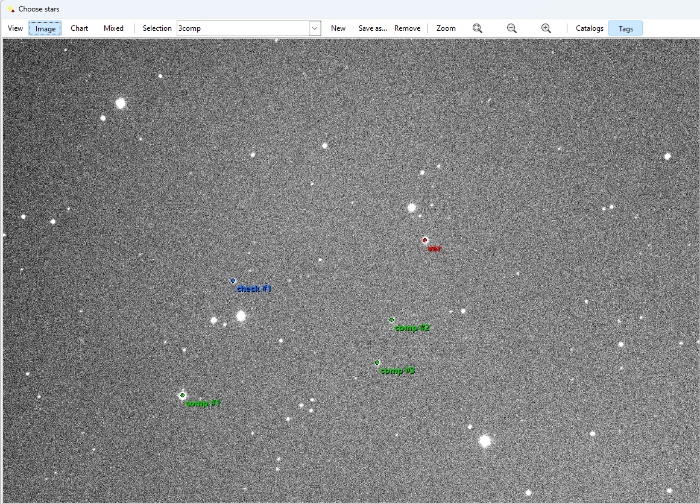
Task: Select the green comp #2 star marker
Action: coord(392,320)
